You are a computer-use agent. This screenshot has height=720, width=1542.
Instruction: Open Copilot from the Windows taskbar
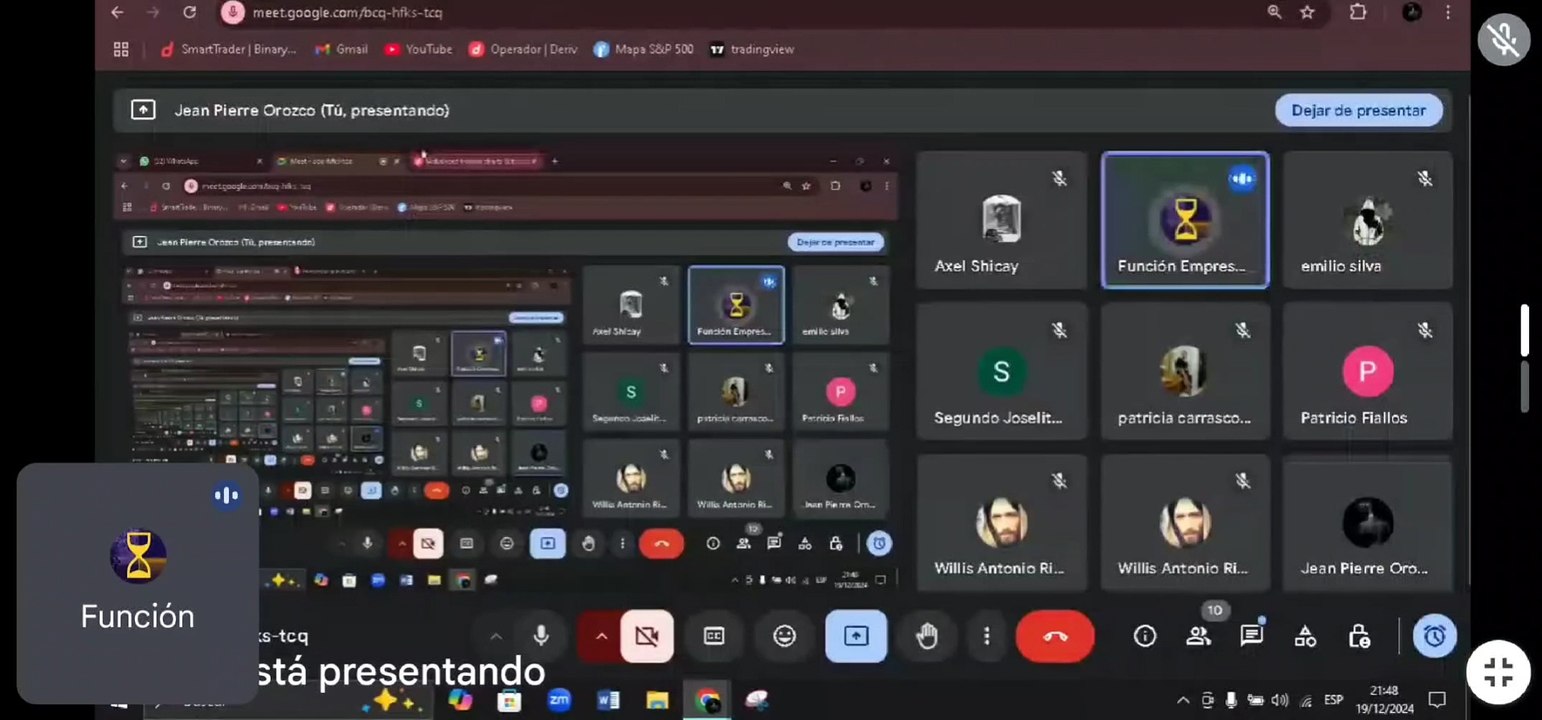[x=460, y=700]
